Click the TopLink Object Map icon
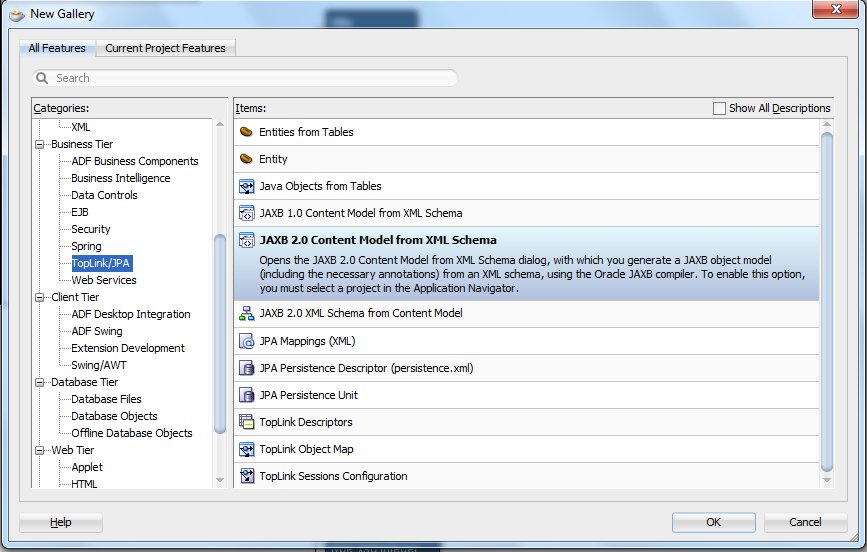The image size is (867, 552). point(246,449)
